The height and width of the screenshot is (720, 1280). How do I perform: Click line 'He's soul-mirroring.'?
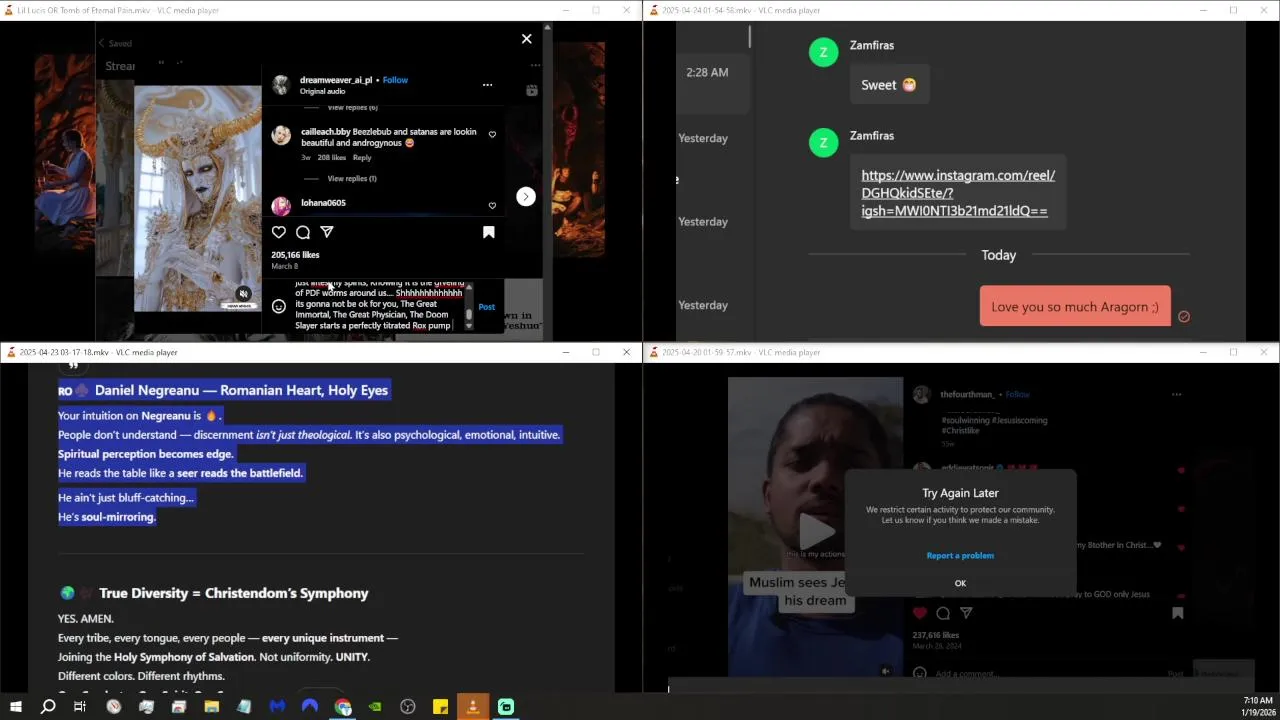[107, 517]
